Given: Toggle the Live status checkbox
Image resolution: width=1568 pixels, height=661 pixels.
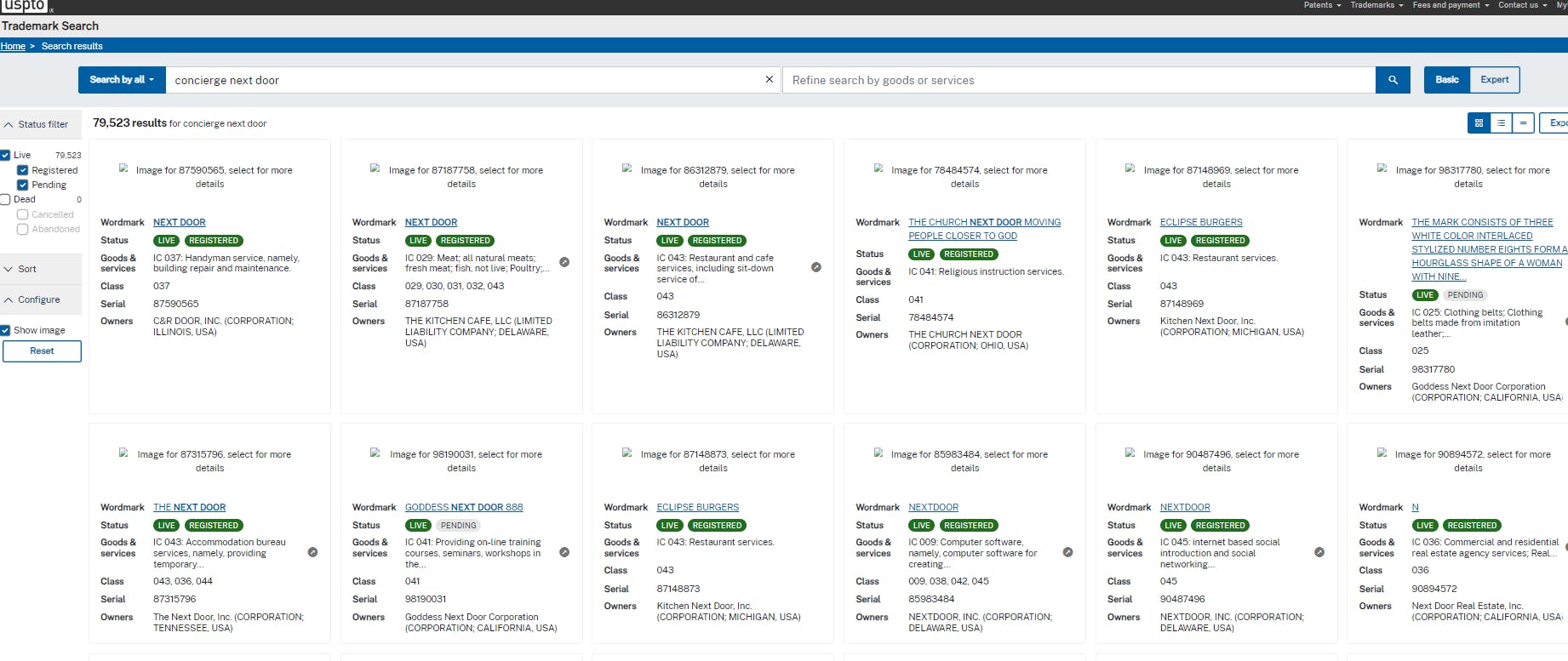Looking at the screenshot, I should (x=5, y=155).
